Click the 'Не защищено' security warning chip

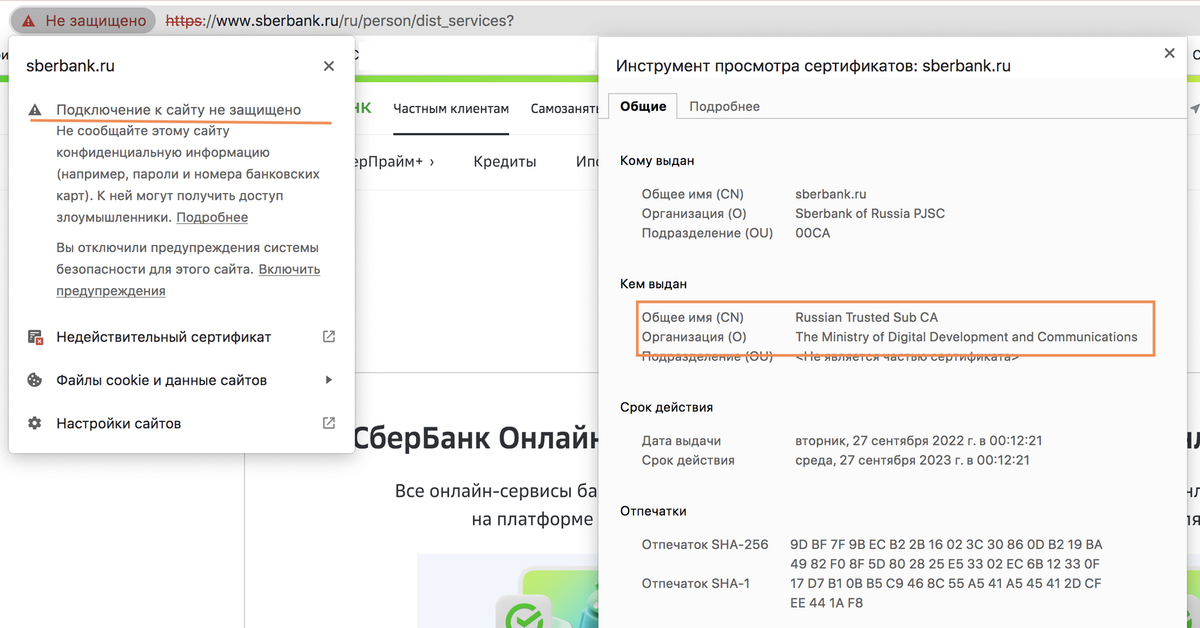point(84,20)
